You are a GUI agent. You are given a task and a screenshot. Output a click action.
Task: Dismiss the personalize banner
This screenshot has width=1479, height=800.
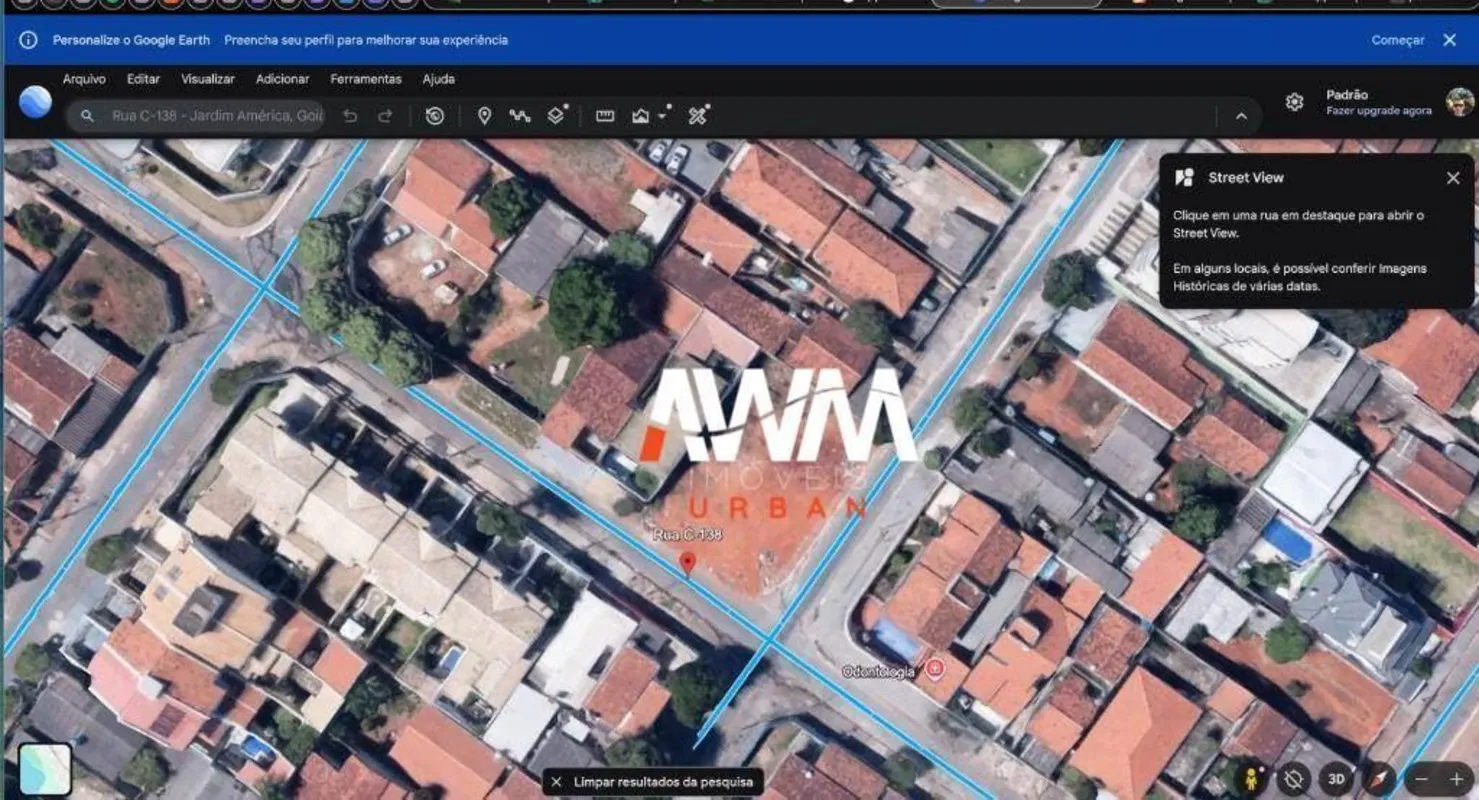(1449, 40)
